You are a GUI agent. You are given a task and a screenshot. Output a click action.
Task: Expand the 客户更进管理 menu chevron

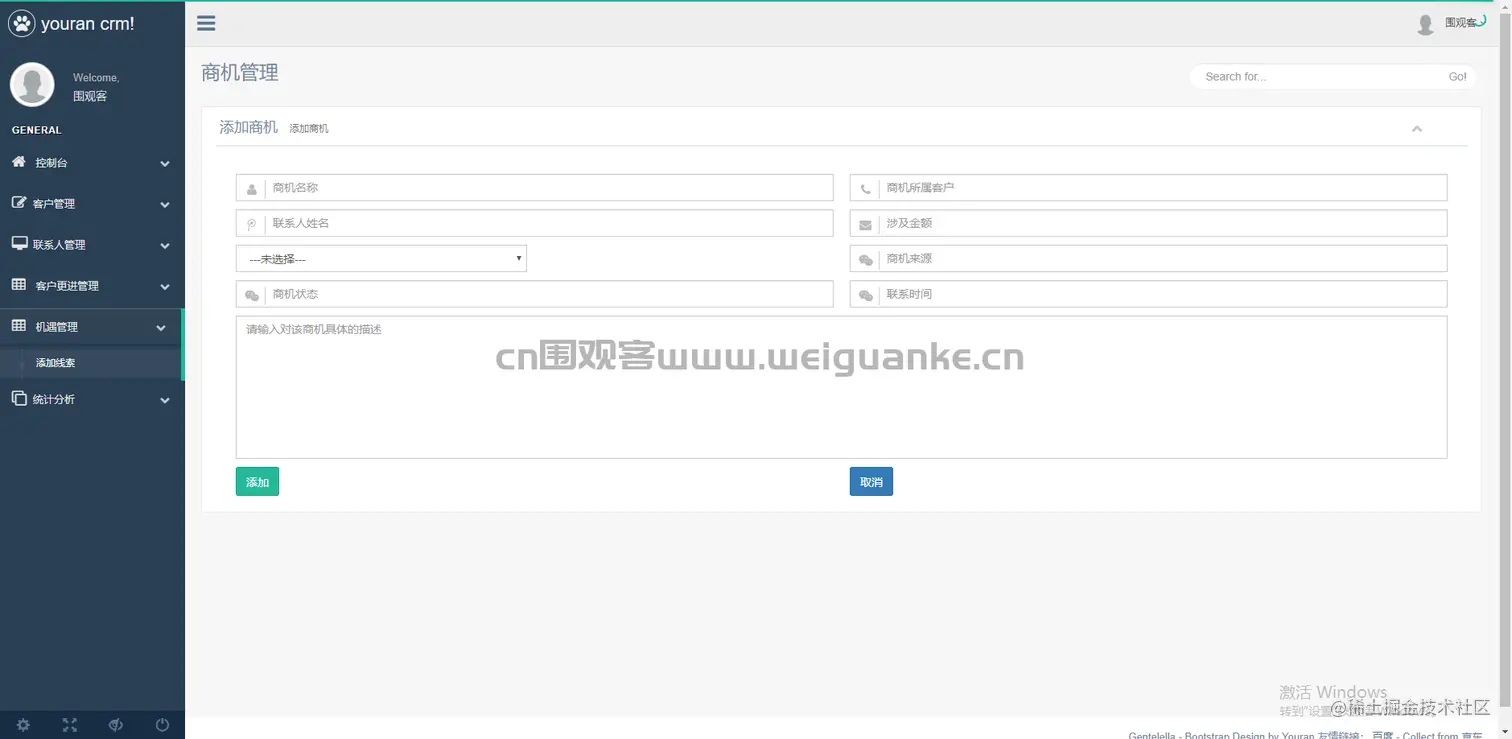165,287
